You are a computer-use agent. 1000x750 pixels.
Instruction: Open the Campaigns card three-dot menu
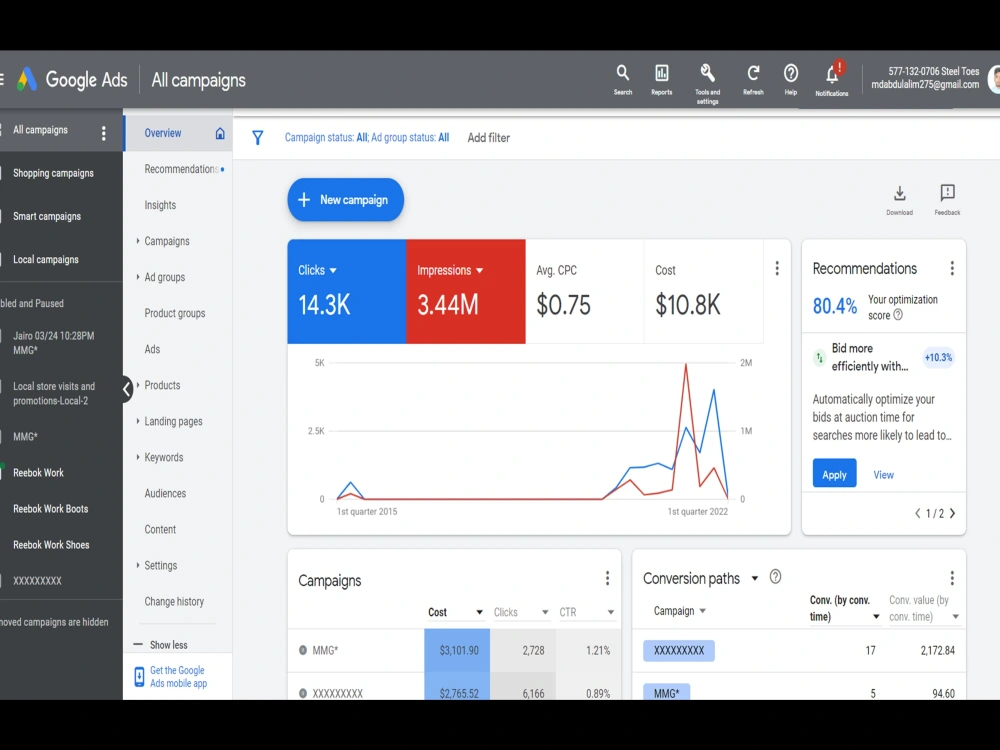[607, 578]
